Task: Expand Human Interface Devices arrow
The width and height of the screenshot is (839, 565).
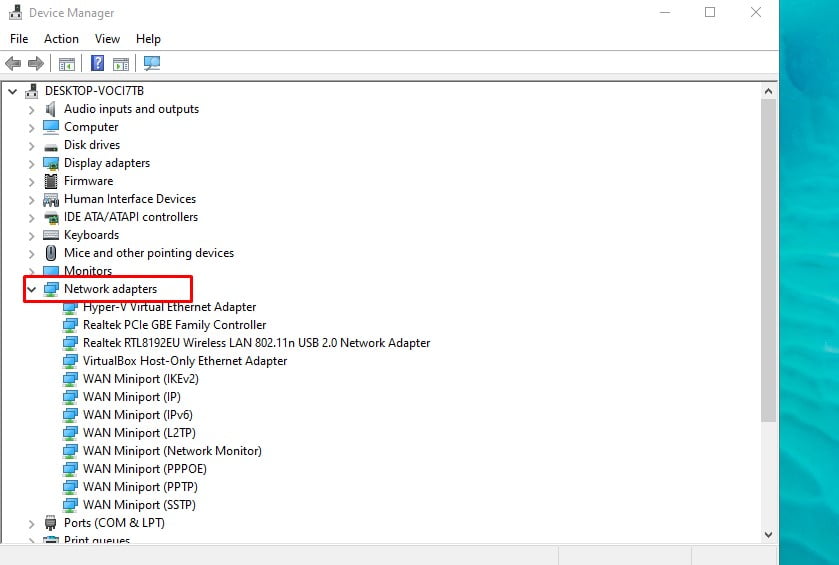Action: coord(31,200)
